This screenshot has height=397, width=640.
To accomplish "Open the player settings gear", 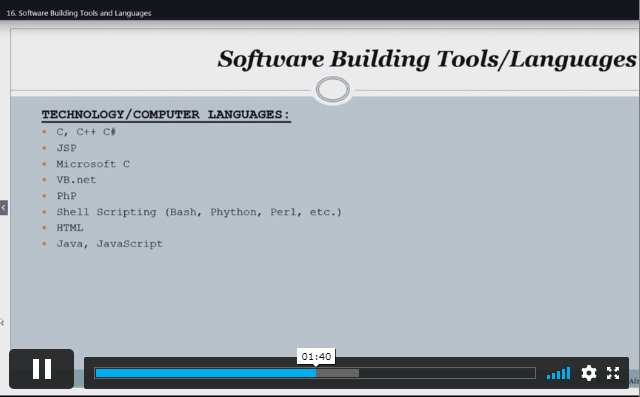I will point(589,373).
